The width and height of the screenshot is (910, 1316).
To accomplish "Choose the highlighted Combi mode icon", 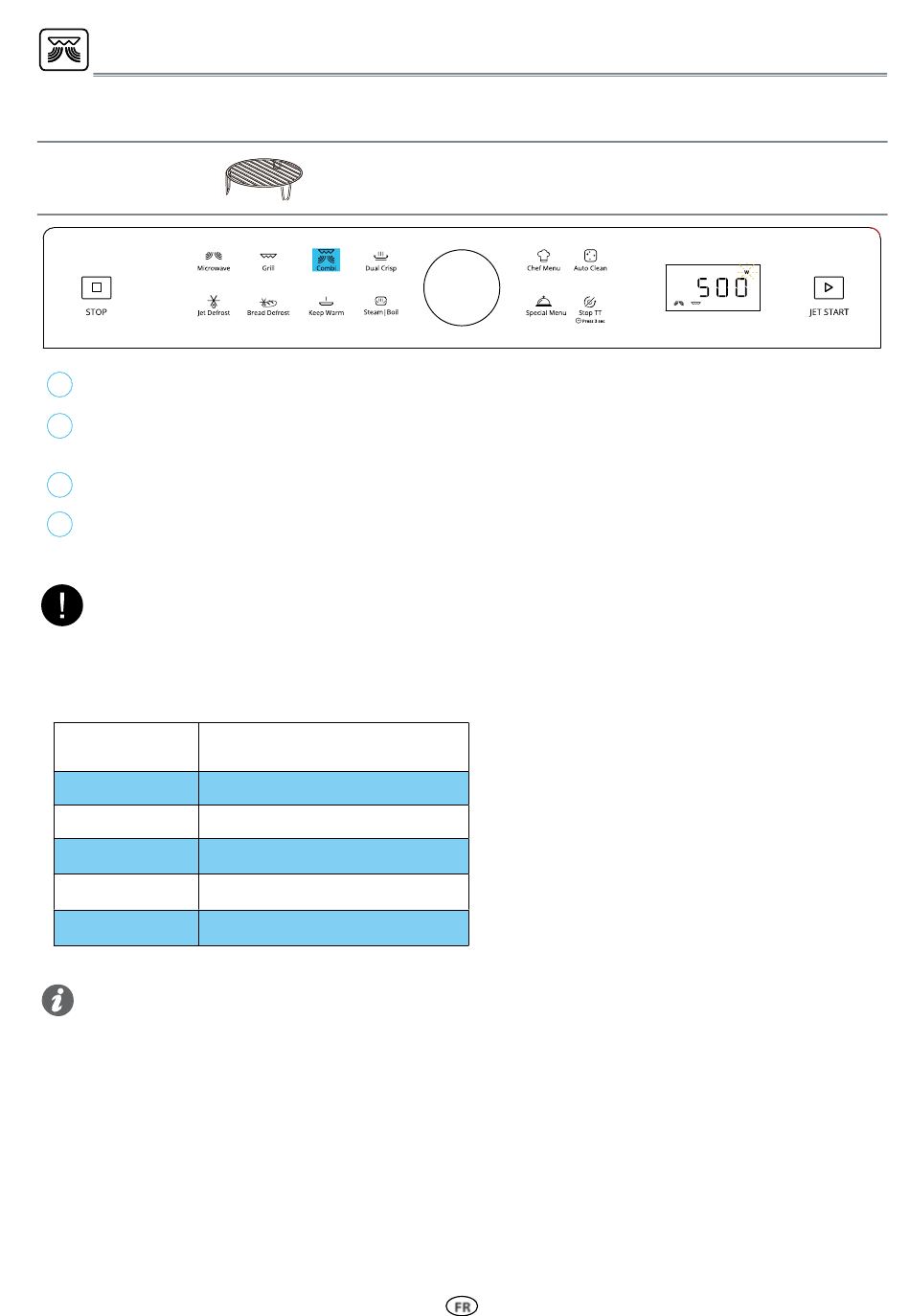I will [x=326, y=260].
